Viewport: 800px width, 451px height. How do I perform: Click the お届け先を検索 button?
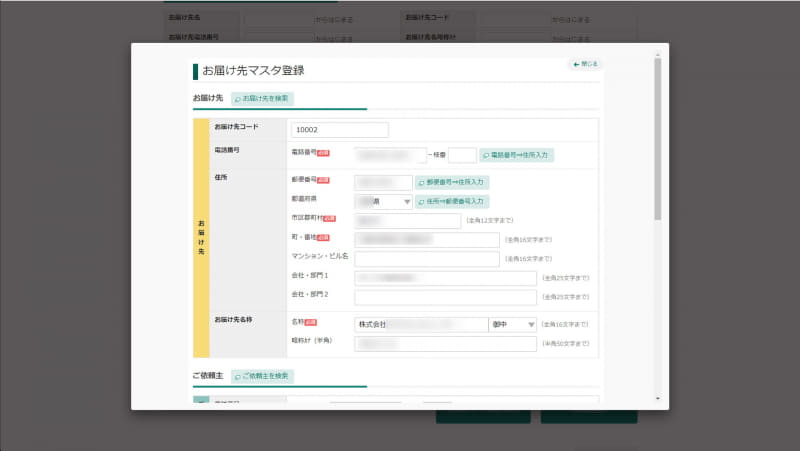point(262,98)
